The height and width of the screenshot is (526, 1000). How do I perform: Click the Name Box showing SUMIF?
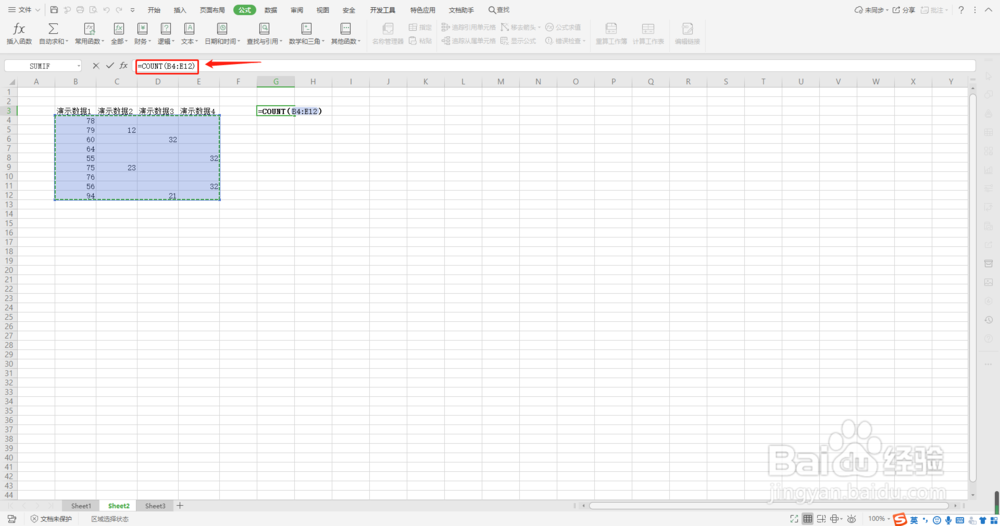[x=43, y=66]
